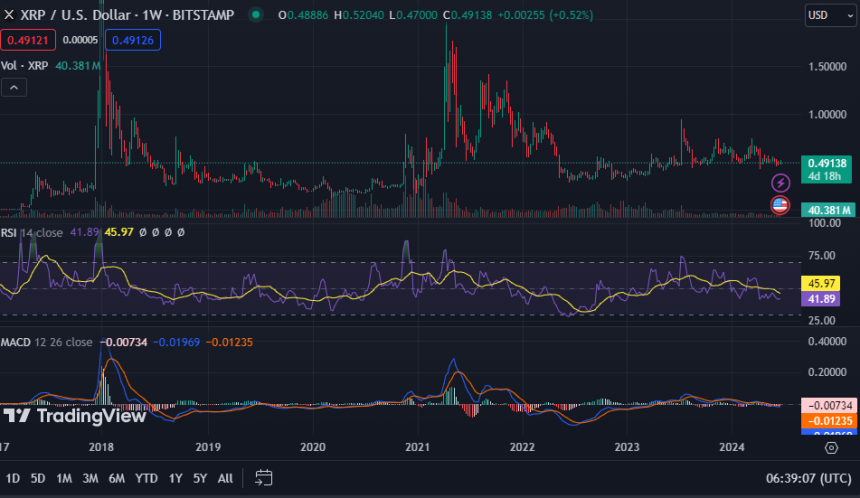Select the 1M time range
Screen dimensions: 860x498
(x=64, y=478)
